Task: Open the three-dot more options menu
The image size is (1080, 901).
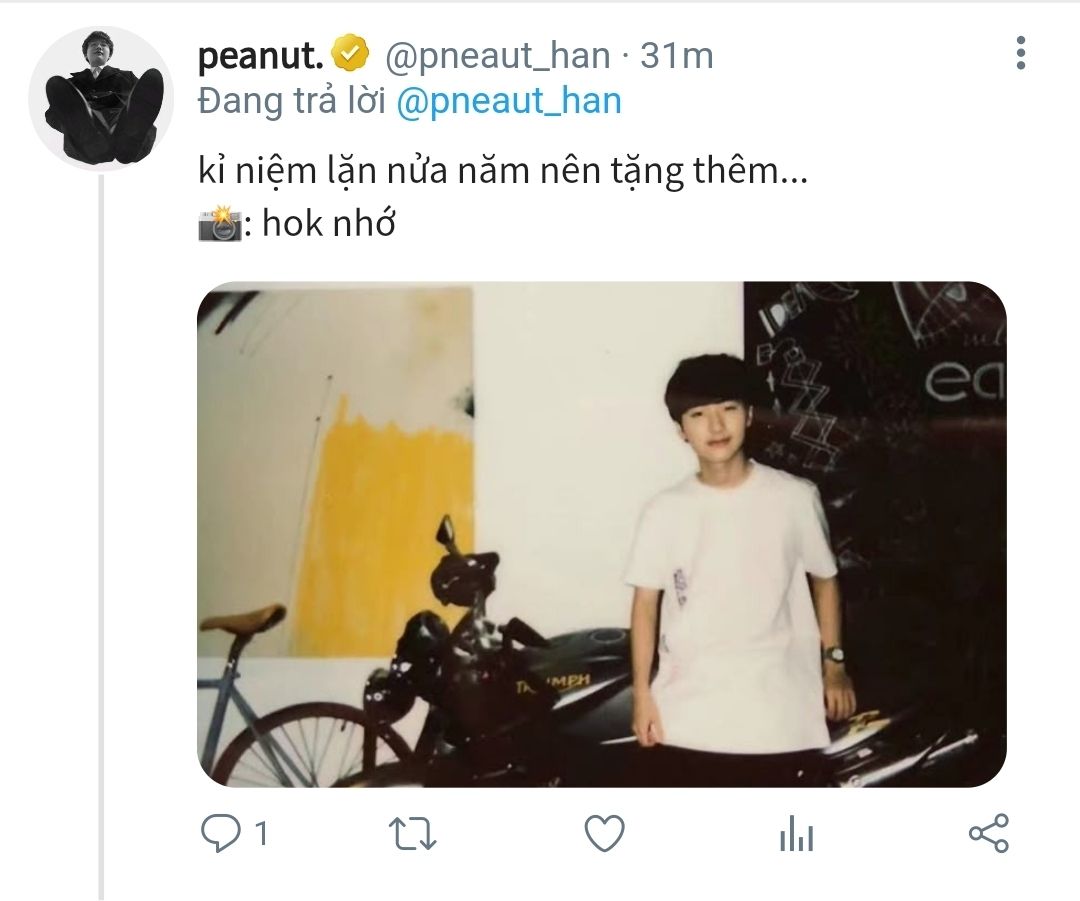Action: point(1020,54)
